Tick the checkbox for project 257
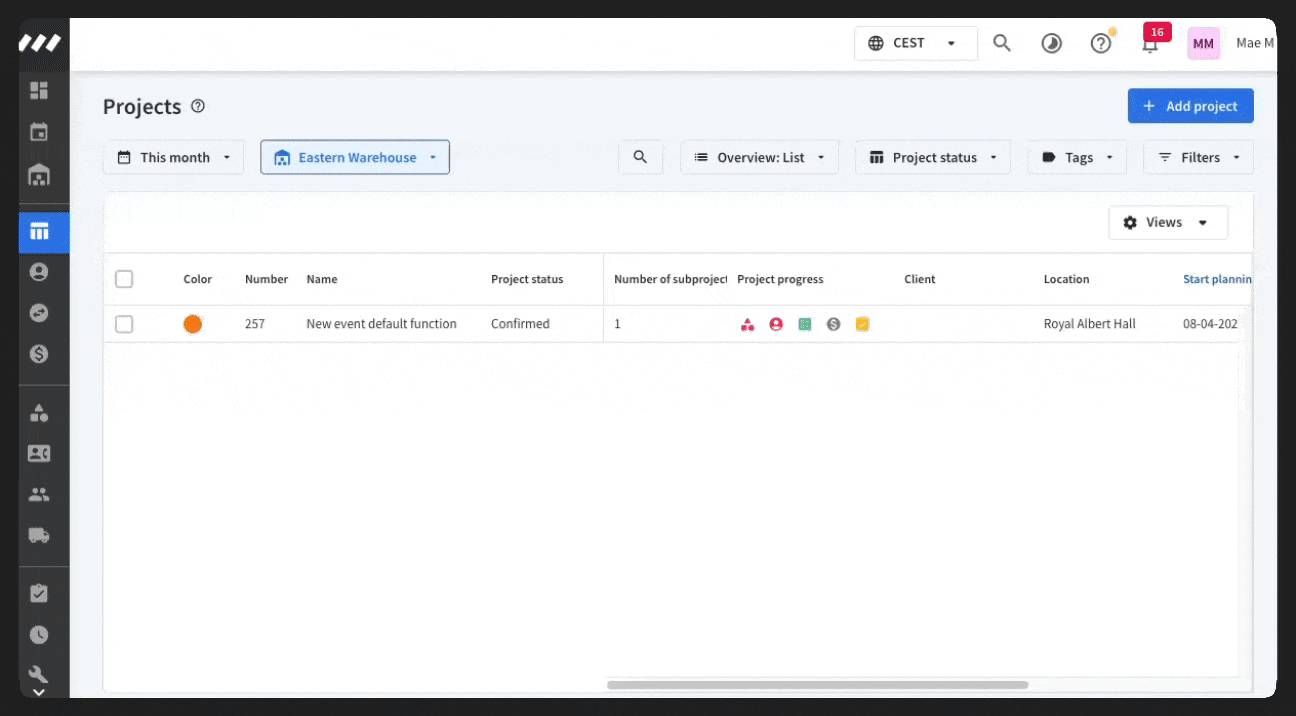Viewport: 1296px width, 716px height. tap(124, 324)
